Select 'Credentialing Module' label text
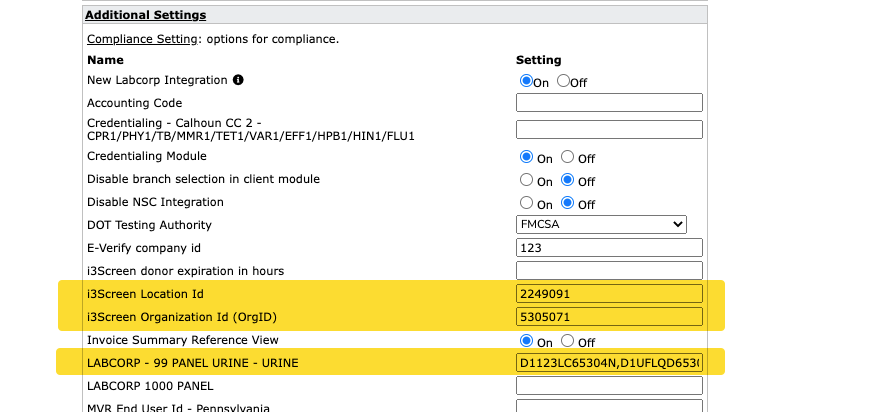The width and height of the screenshot is (889, 412). click(147, 156)
